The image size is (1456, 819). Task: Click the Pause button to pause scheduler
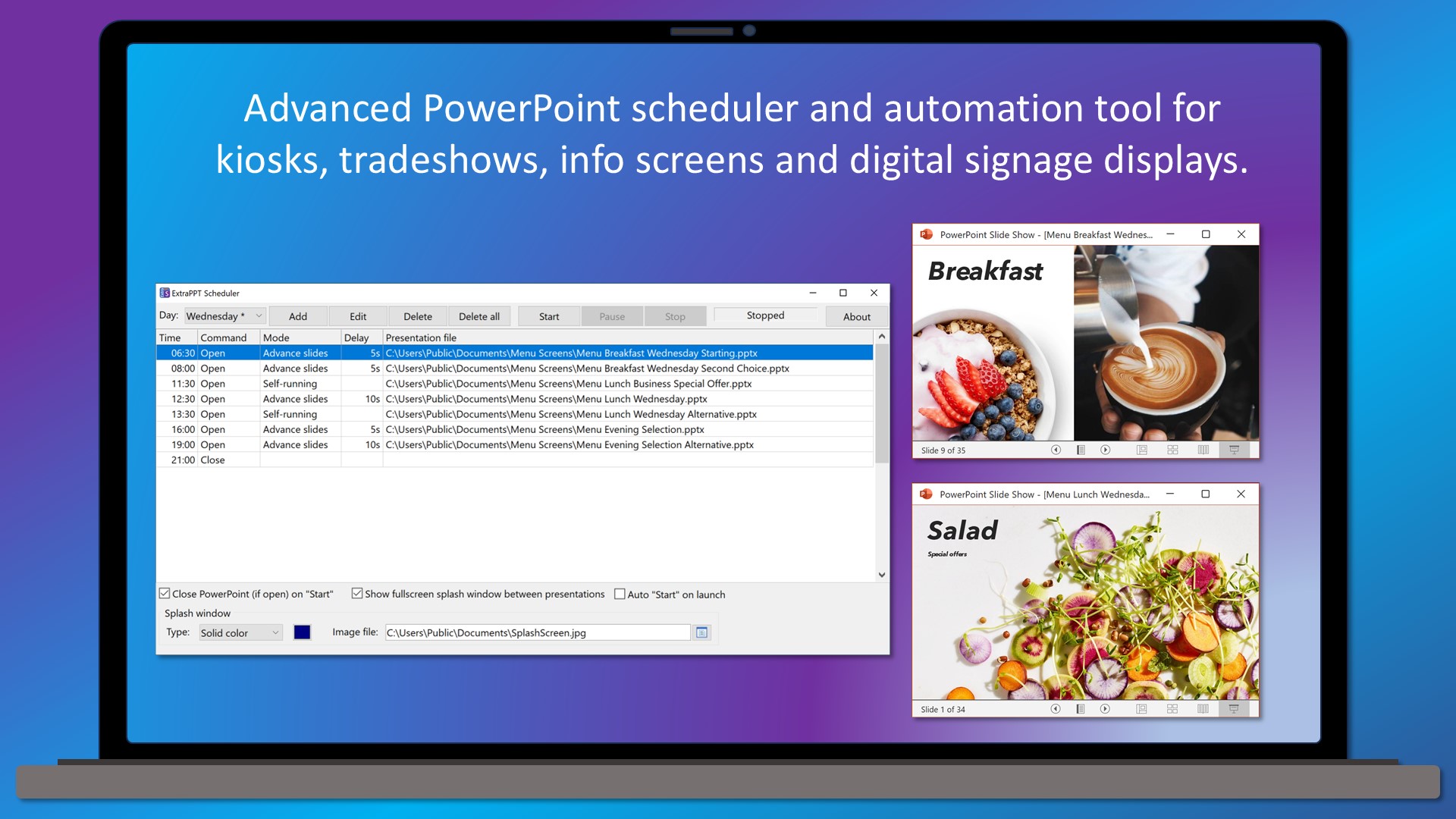coord(612,316)
